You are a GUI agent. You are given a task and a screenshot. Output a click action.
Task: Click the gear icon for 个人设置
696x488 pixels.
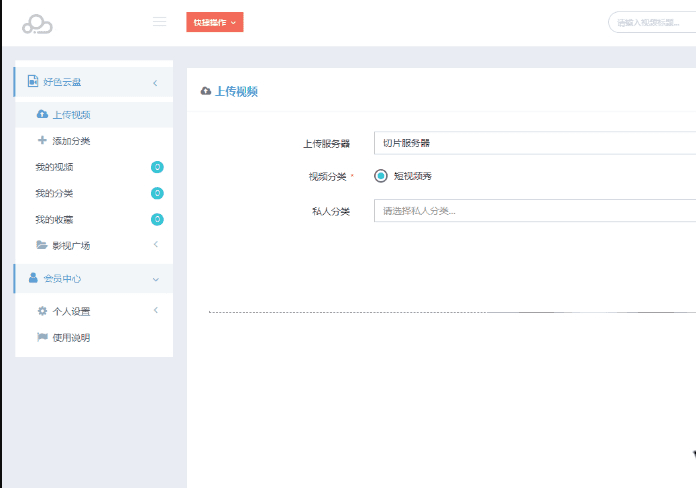pos(42,311)
